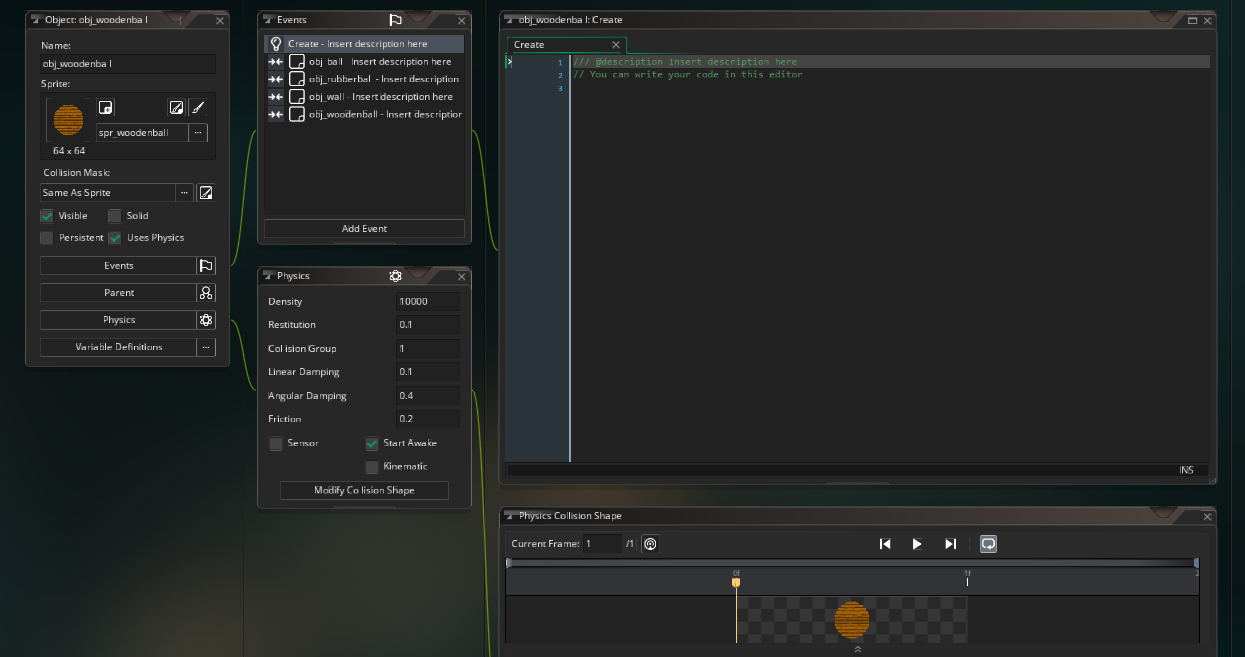Uncheck the Visible checkbox

[x=47, y=216]
